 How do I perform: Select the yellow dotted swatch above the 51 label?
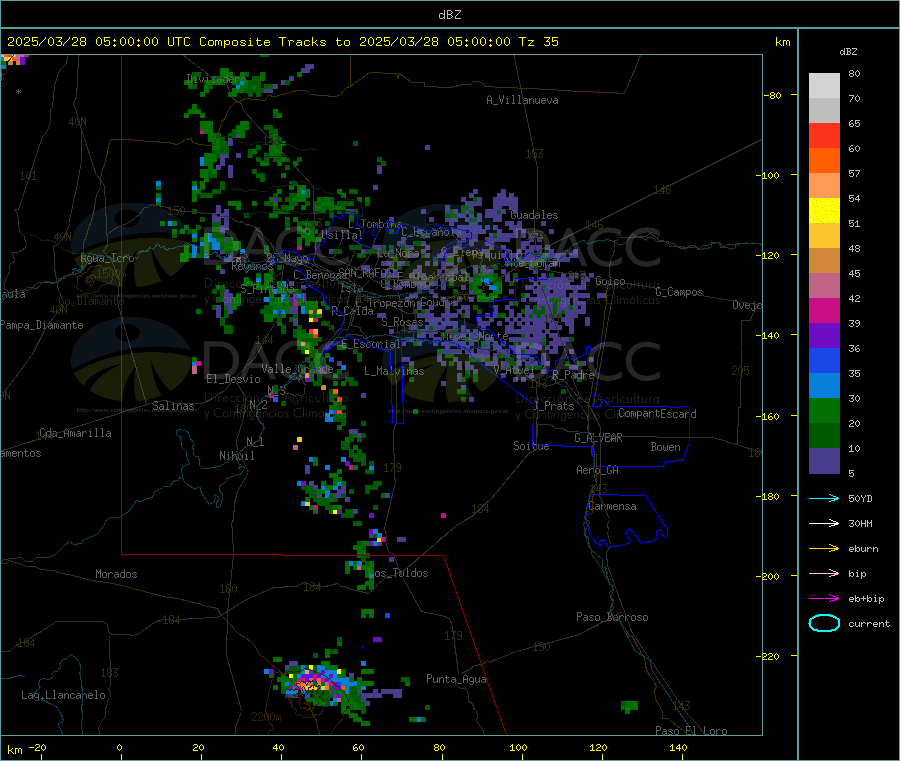[x=824, y=211]
